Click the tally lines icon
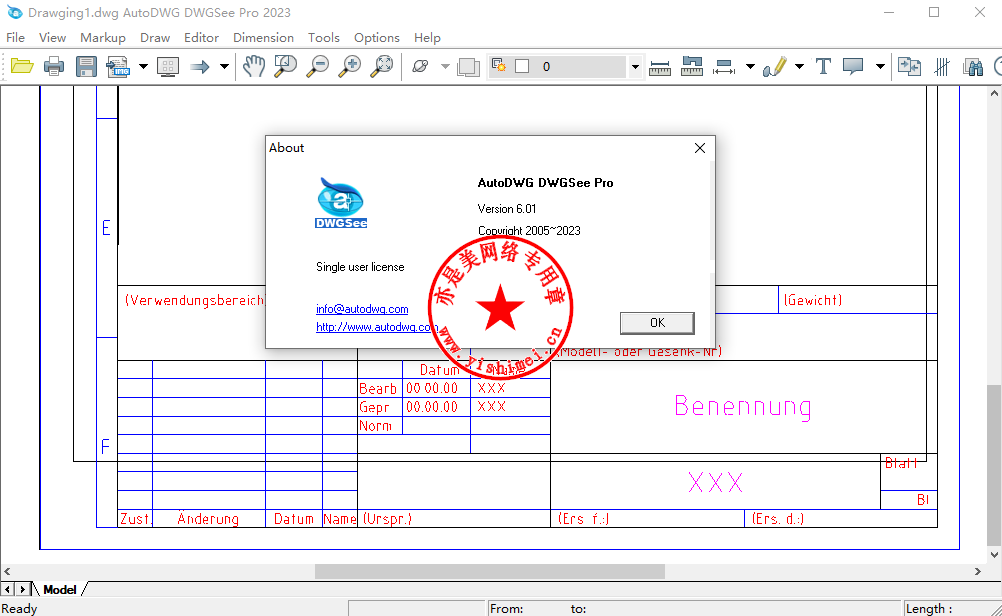Viewport: 1002px width, 616px height. (942, 66)
